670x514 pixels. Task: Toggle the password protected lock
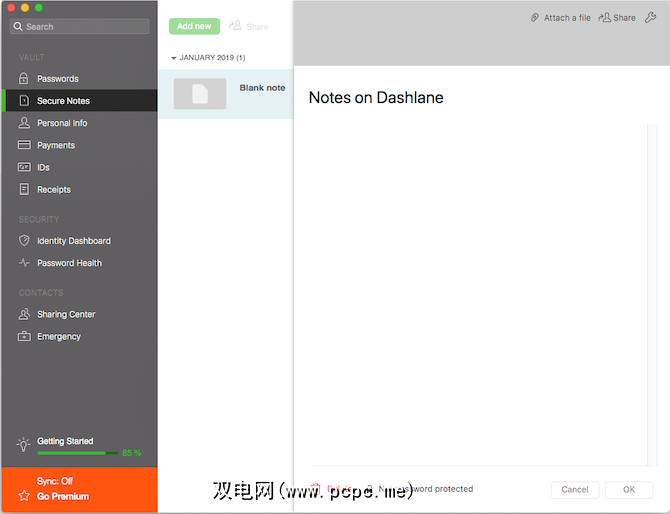[x=370, y=488]
